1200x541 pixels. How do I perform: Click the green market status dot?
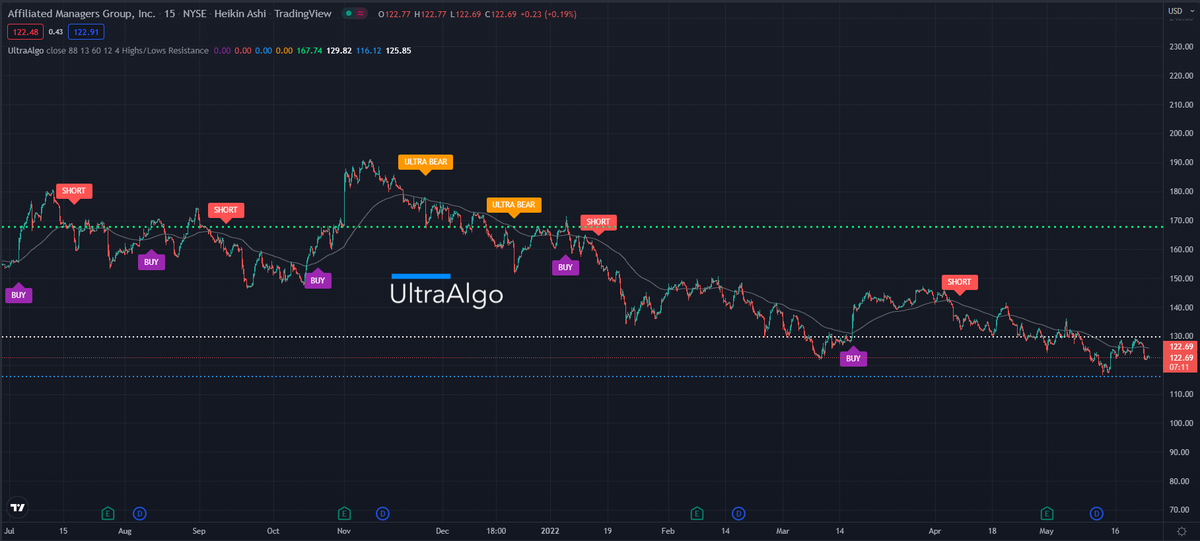pyautogui.click(x=346, y=14)
